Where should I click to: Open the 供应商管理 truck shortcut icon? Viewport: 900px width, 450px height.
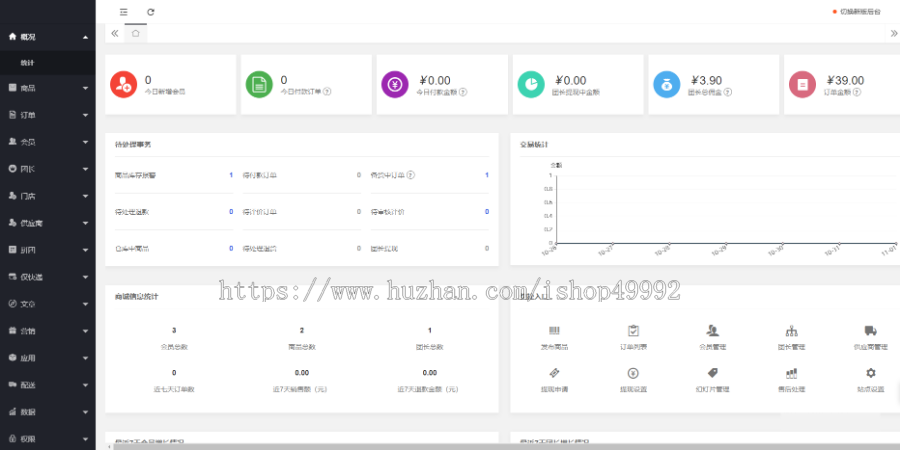[x=871, y=331]
